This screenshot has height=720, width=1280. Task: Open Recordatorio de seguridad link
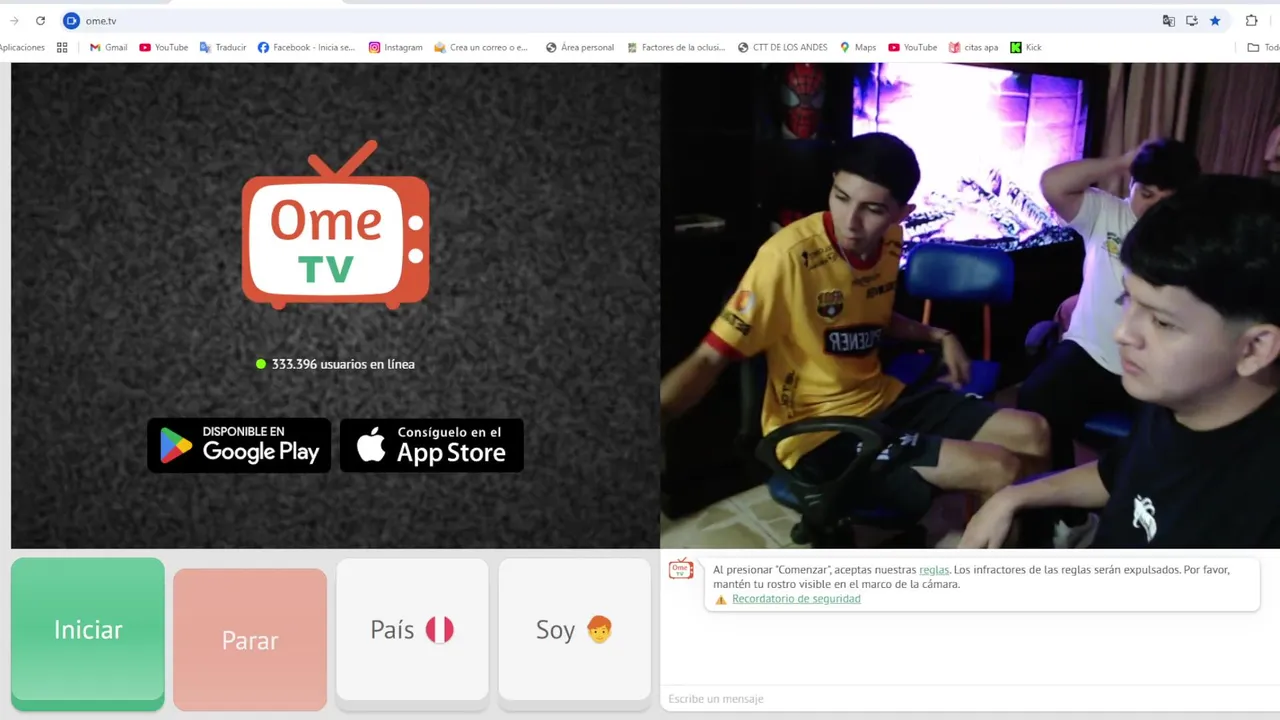click(796, 599)
